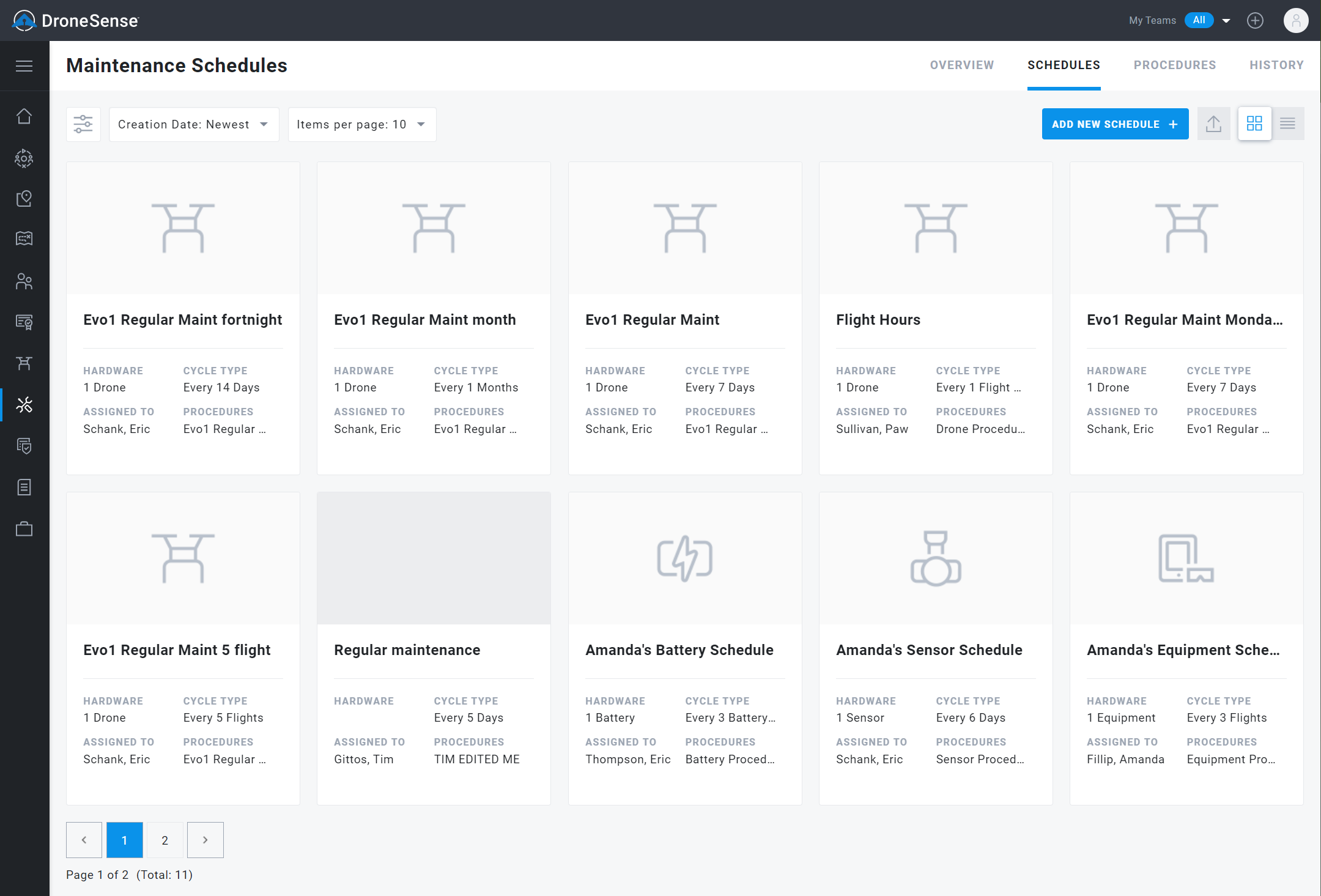
Task: Open the documents sidebar icon
Action: point(24,487)
